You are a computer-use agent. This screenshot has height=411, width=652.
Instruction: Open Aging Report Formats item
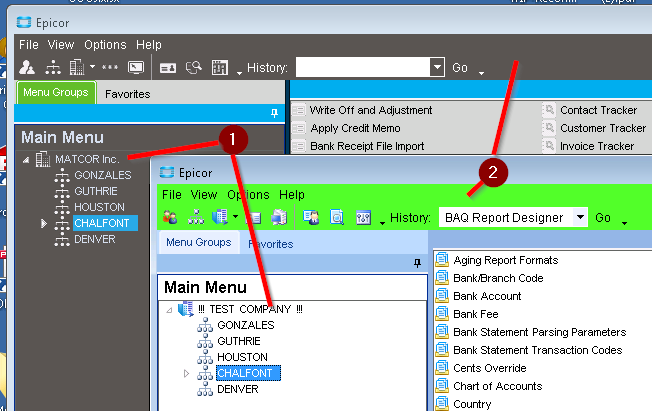[x=506, y=260]
